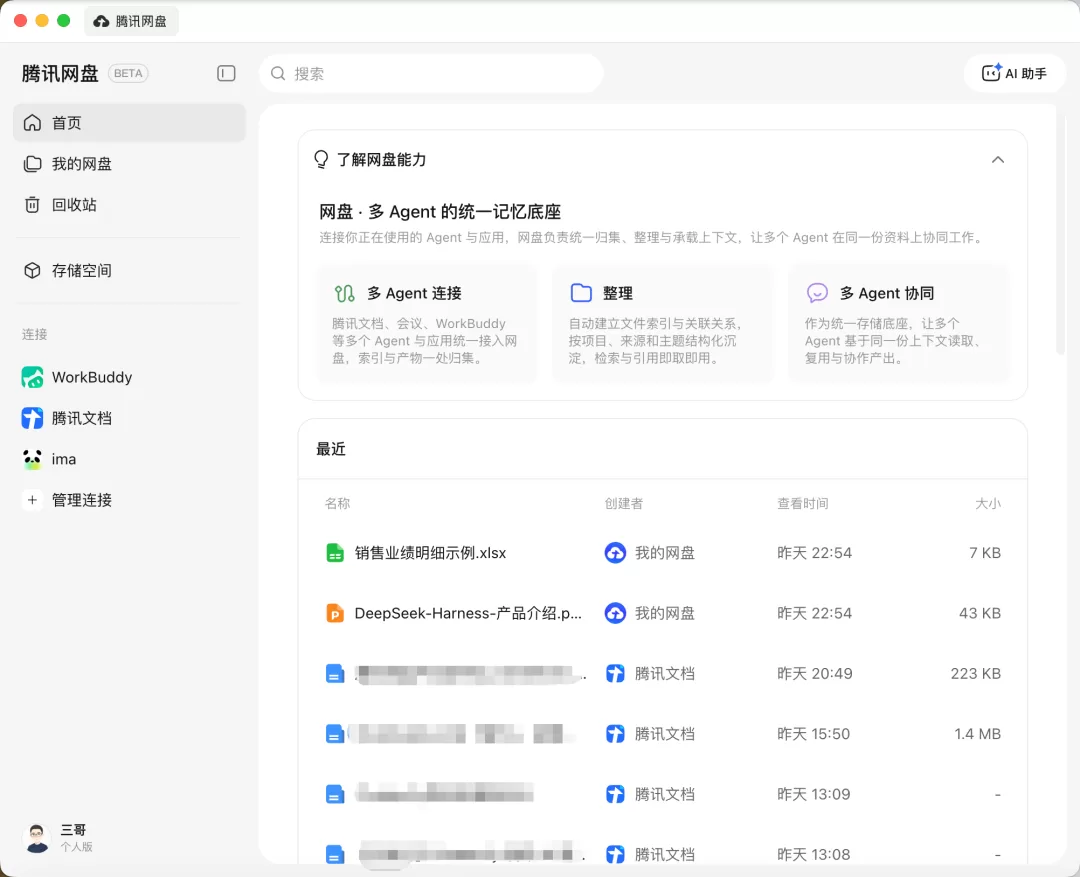The image size is (1080, 877).
Task: Click the trash icon beside 回收站
Action: click(x=32, y=205)
